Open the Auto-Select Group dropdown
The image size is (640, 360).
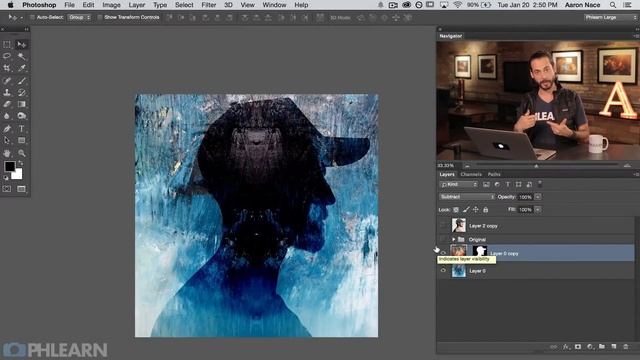[79, 18]
